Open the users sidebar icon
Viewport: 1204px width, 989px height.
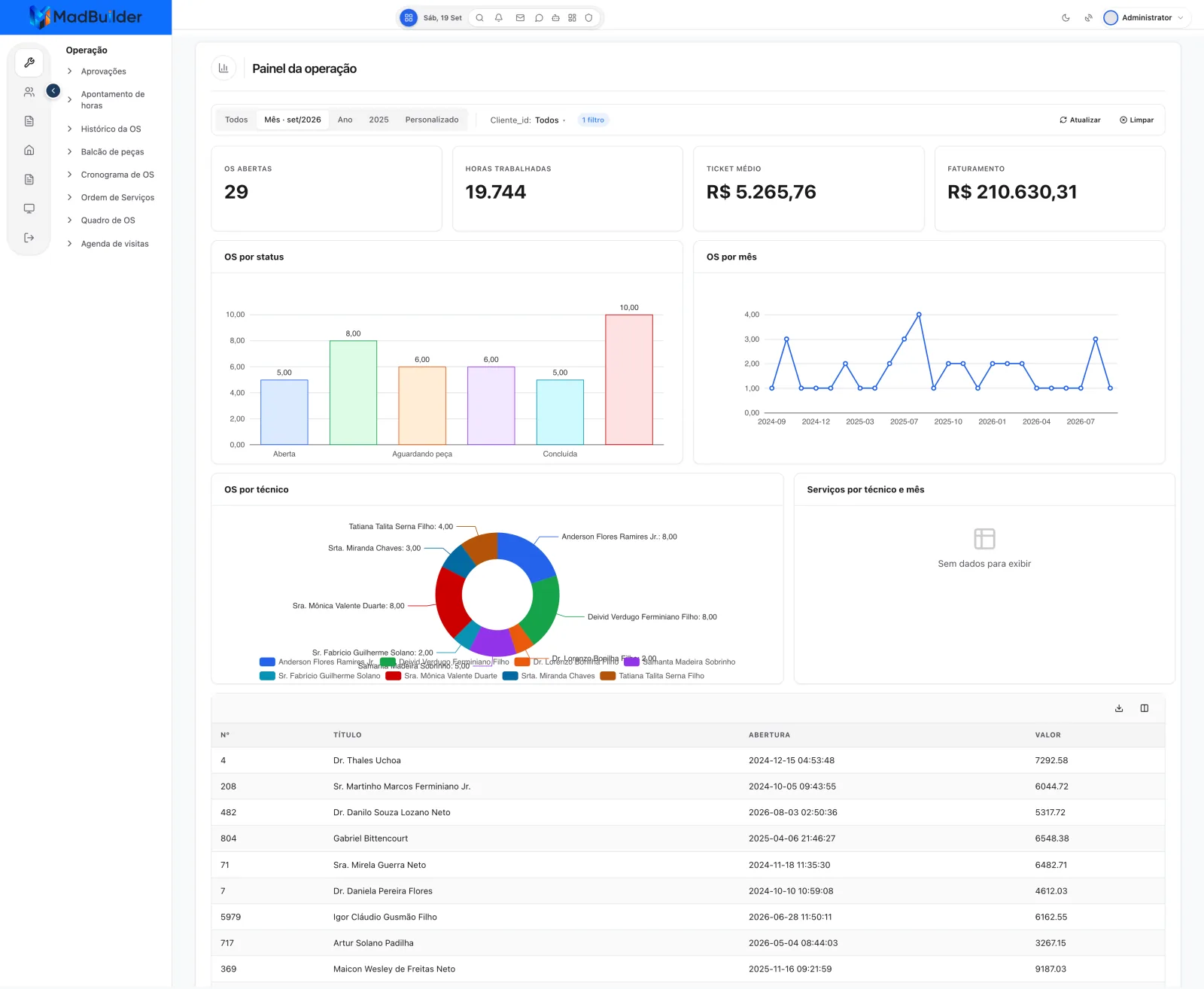coord(29,92)
